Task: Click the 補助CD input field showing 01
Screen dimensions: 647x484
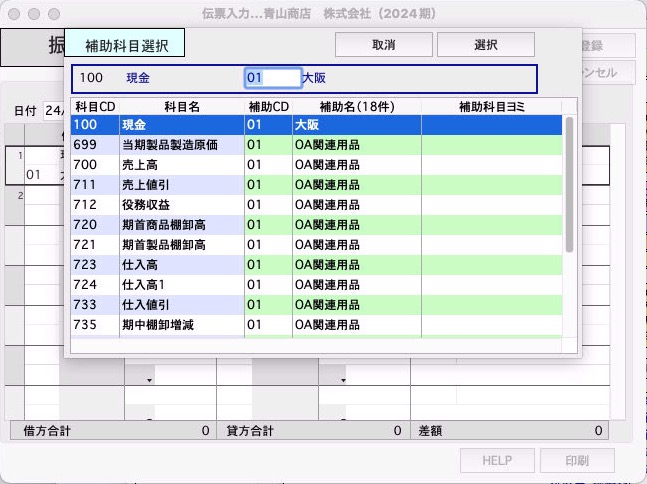Action: [272, 76]
